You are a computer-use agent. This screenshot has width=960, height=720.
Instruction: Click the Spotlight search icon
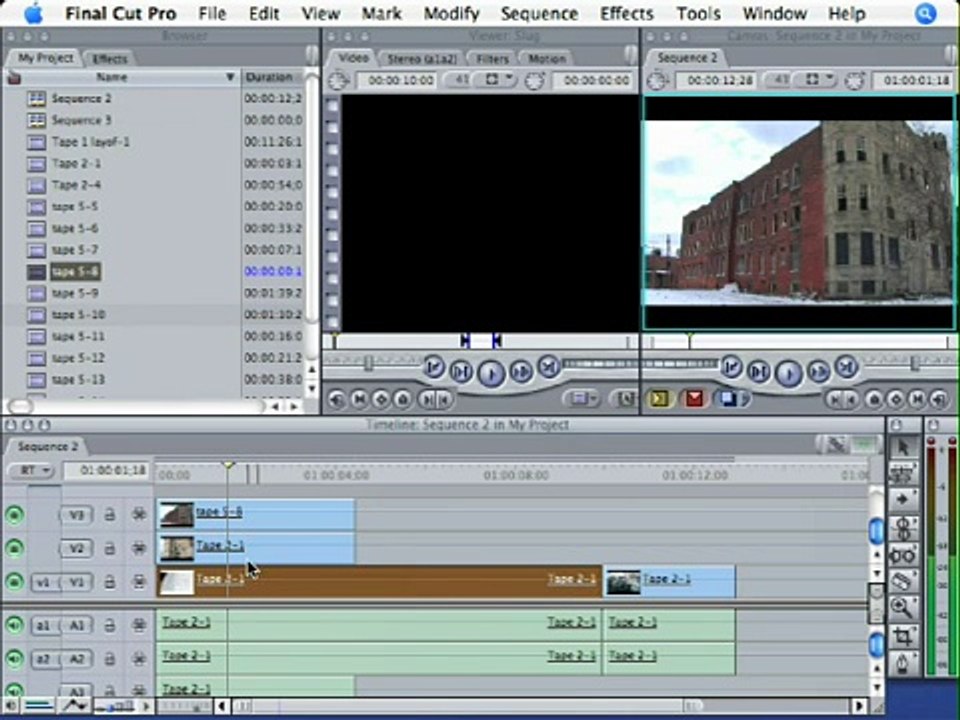point(926,13)
